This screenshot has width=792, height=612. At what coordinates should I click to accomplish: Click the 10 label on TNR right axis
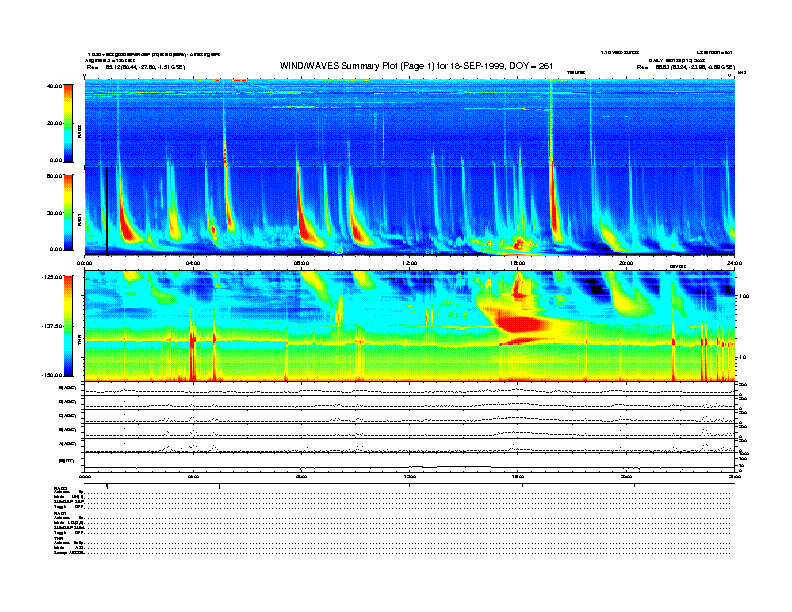click(743, 358)
